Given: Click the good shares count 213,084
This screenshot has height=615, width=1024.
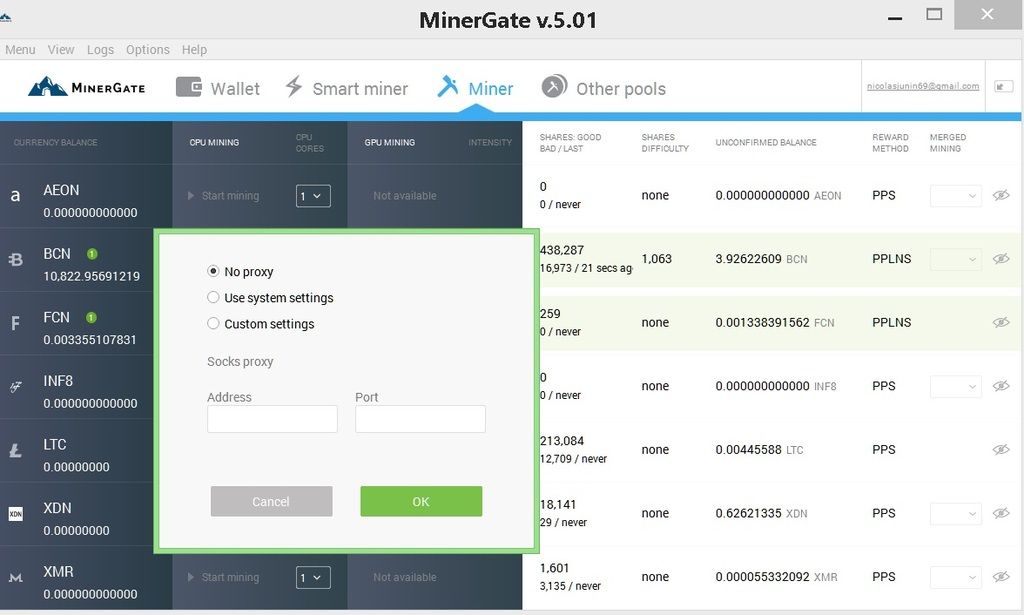Looking at the screenshot, I should [x=562, y=441].
